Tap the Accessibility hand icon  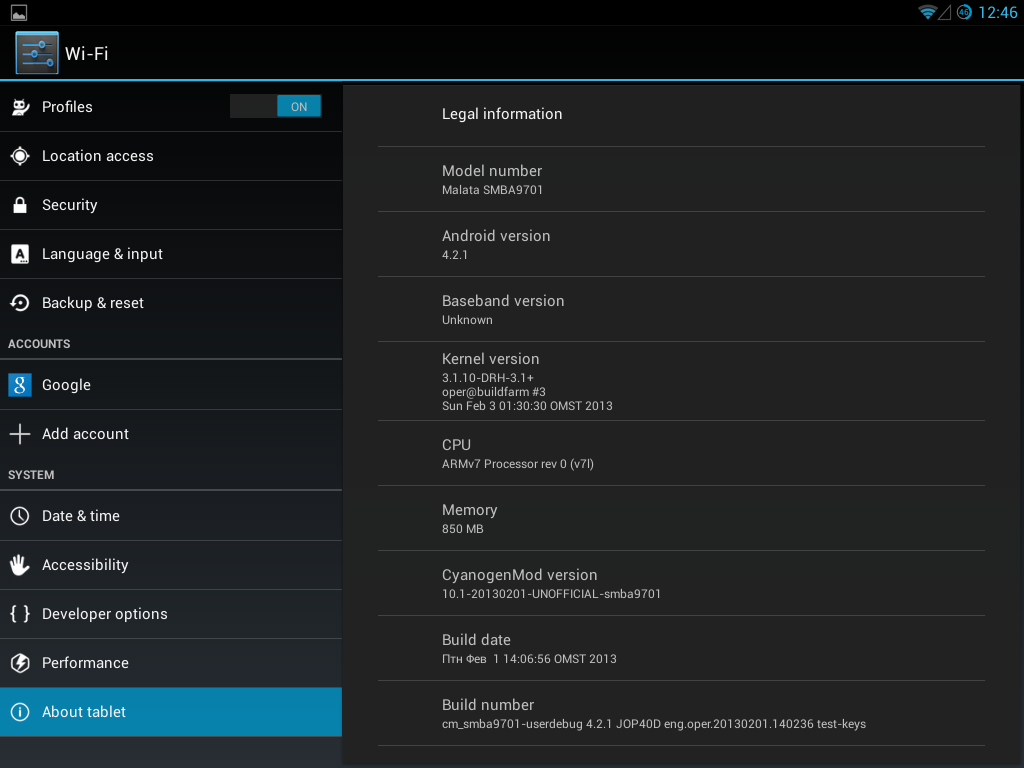tap(20, 565)
